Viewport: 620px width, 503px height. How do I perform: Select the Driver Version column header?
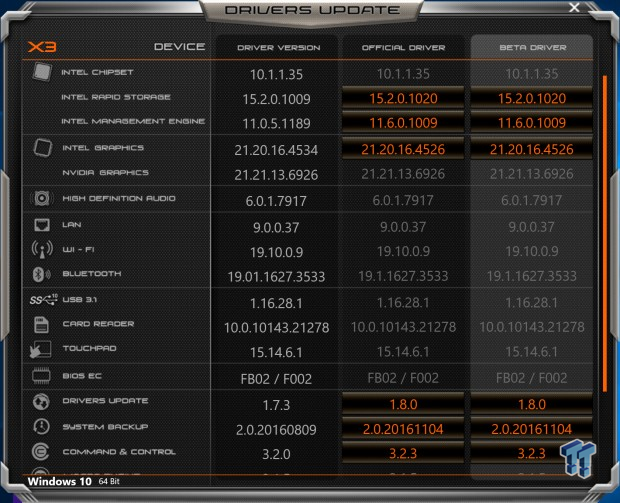[x=279, y=47]
